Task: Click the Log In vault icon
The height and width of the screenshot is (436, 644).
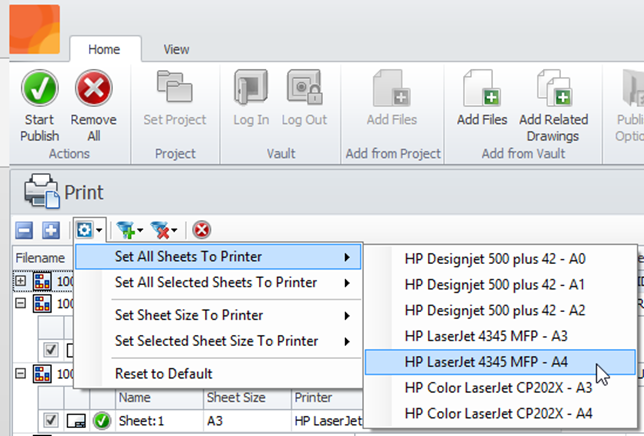Action: tap(251, 87)
